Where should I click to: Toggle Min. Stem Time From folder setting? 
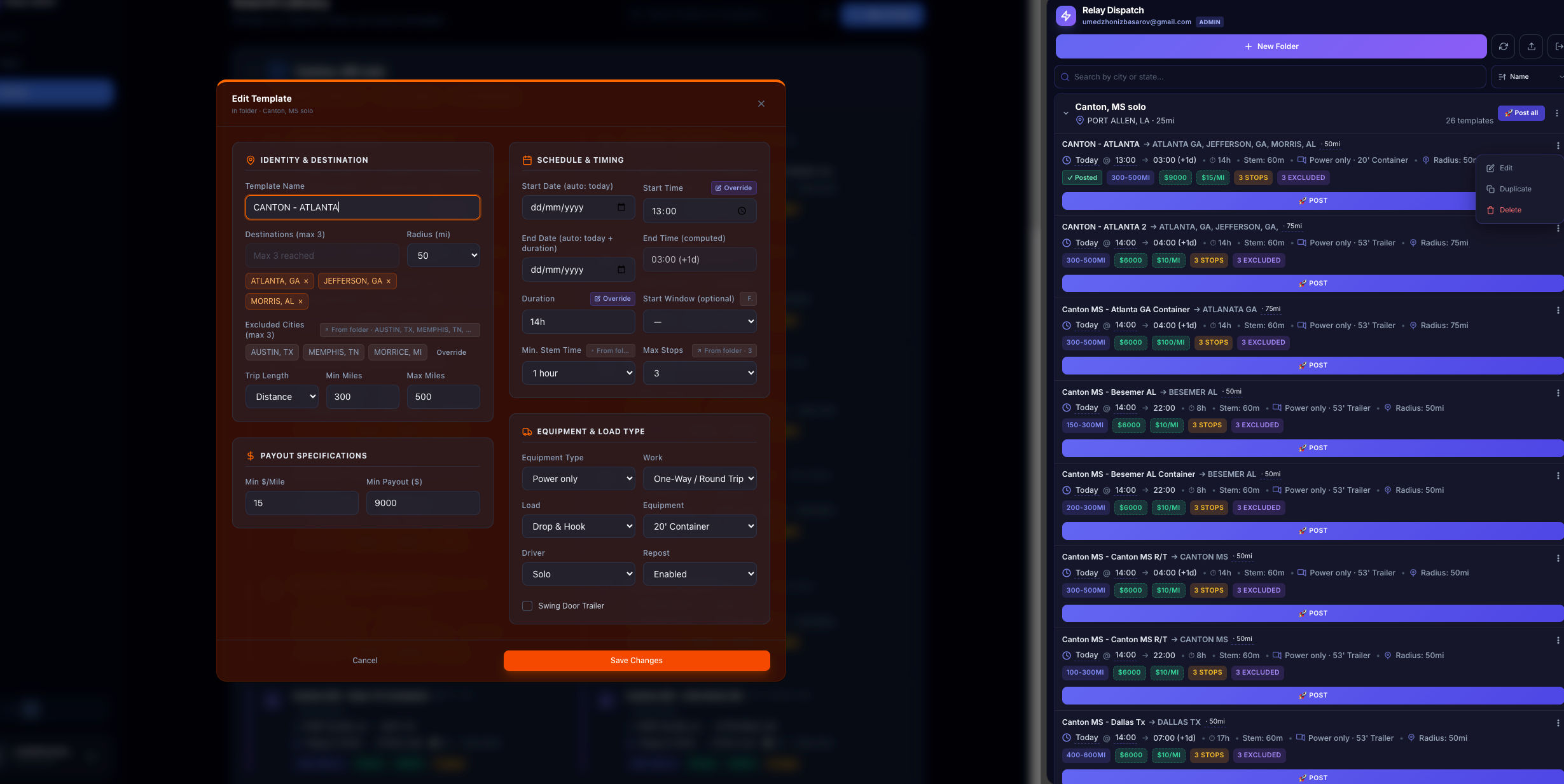(611, 351)
